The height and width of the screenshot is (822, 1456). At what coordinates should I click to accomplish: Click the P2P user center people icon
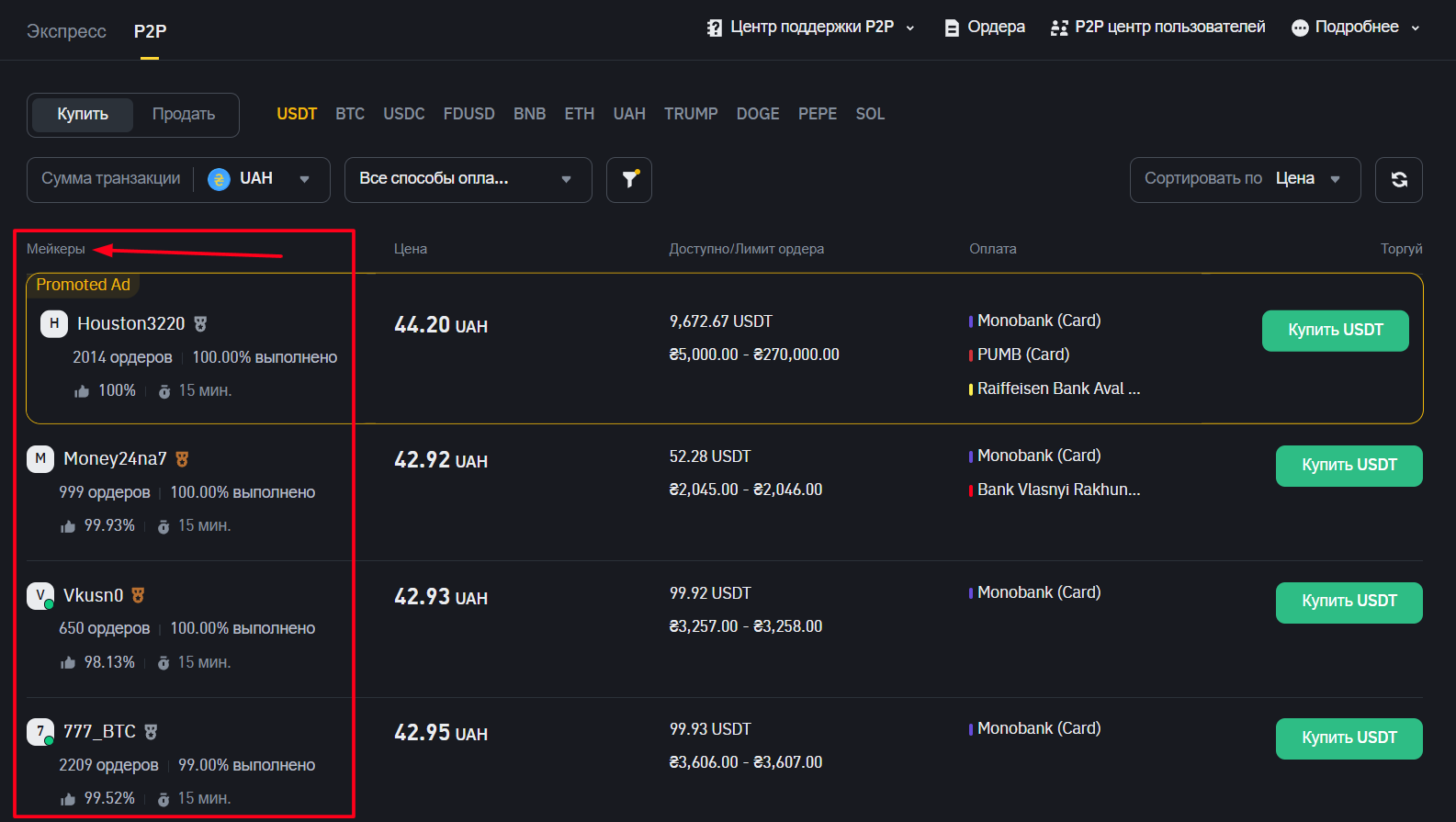[x=1059, y=28]
